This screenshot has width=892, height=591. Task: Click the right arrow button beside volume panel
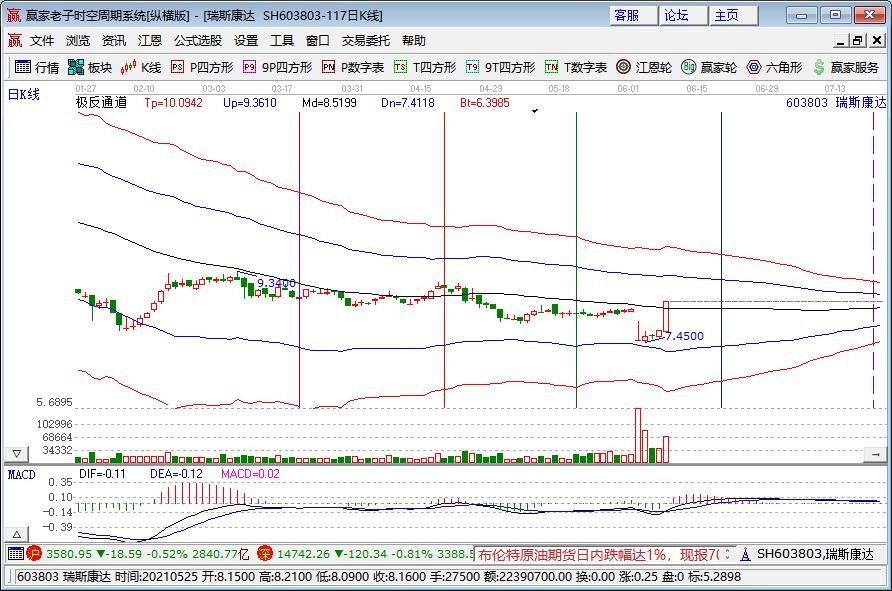[876, 454]
